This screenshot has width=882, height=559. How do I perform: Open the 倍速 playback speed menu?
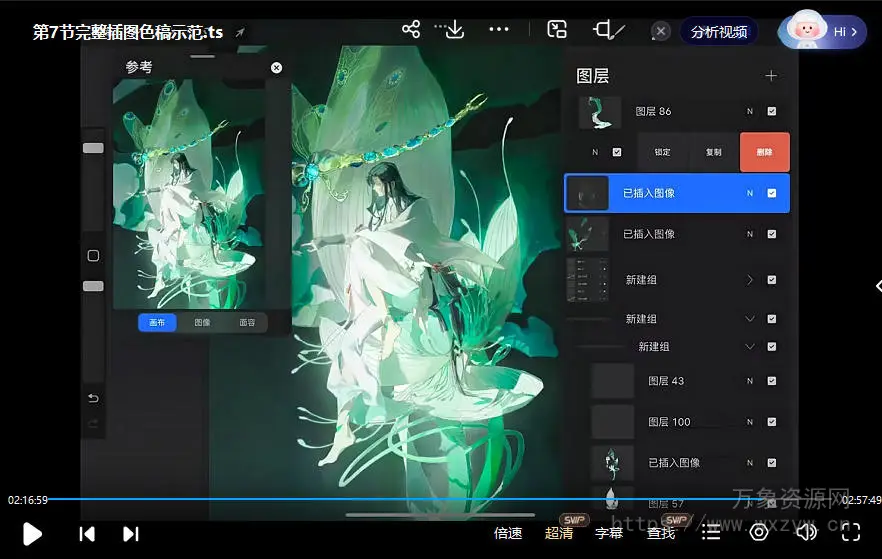[x=508, y=534]
